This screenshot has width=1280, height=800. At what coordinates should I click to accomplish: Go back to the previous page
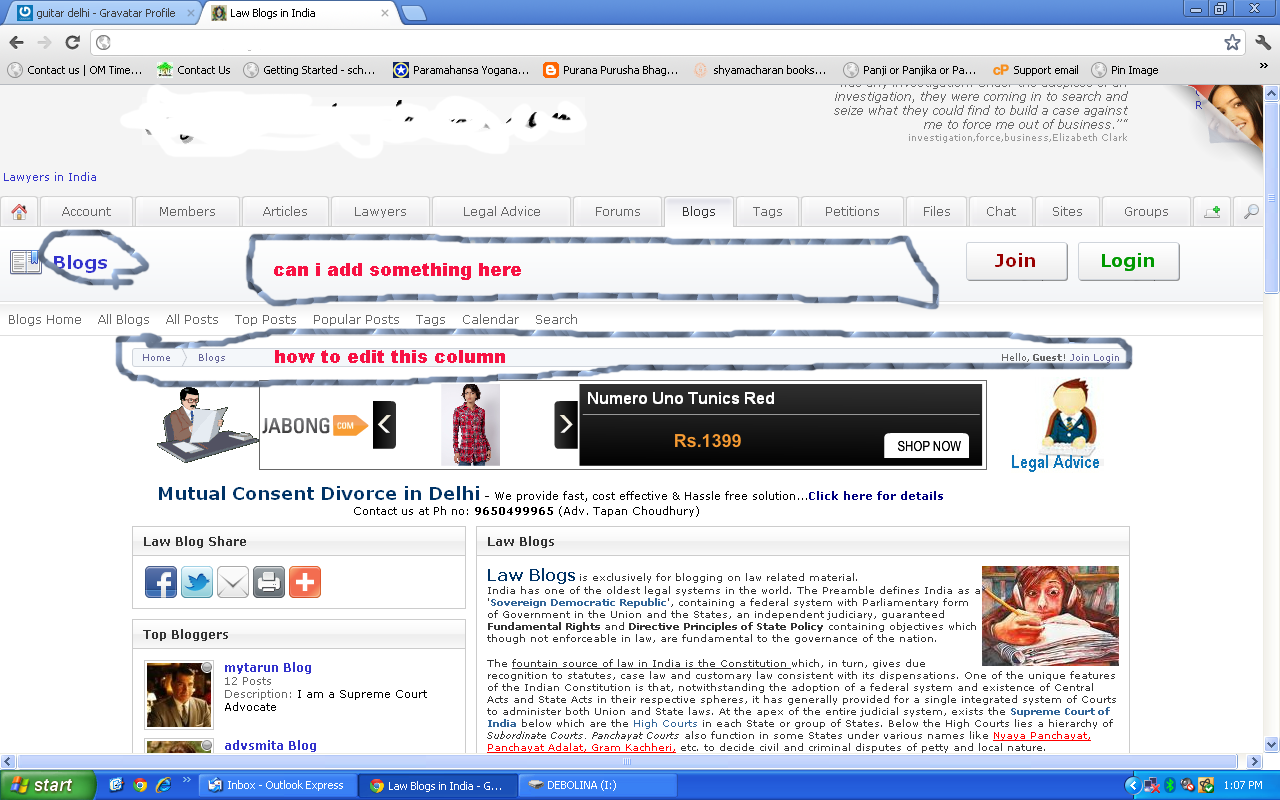16,42
